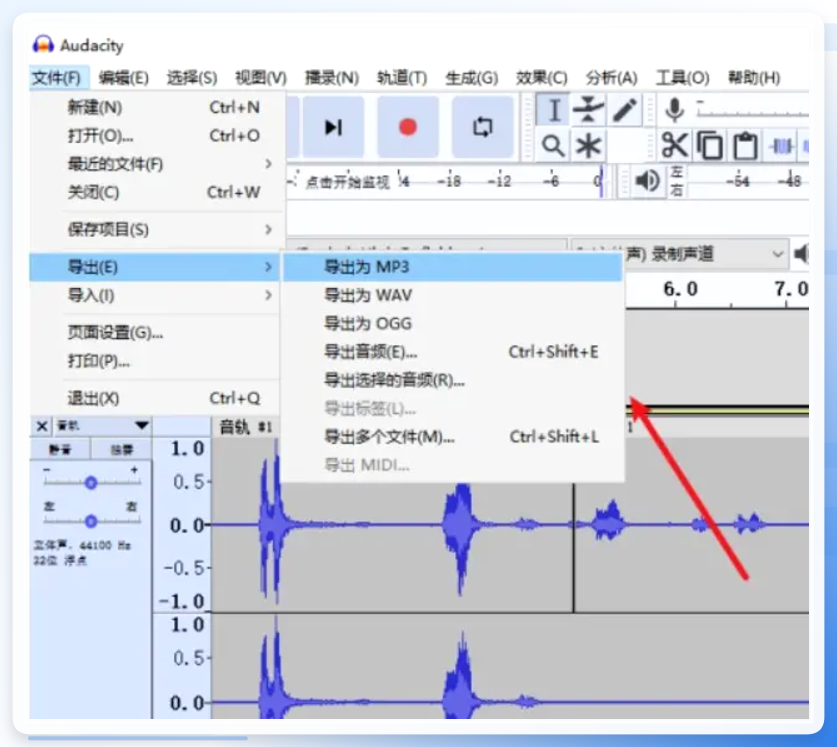Click the Skip to End transport button
The width and height of the screenshot is (837, 747).
point(333,127)
